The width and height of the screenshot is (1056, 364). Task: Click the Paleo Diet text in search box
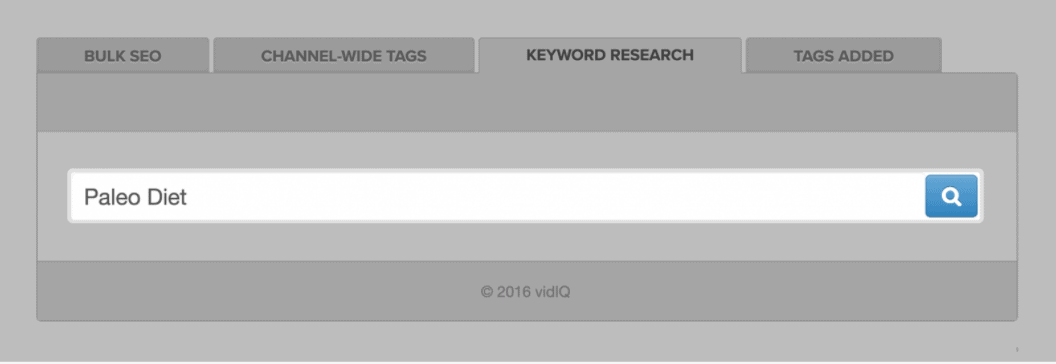[x=135, y=197]
